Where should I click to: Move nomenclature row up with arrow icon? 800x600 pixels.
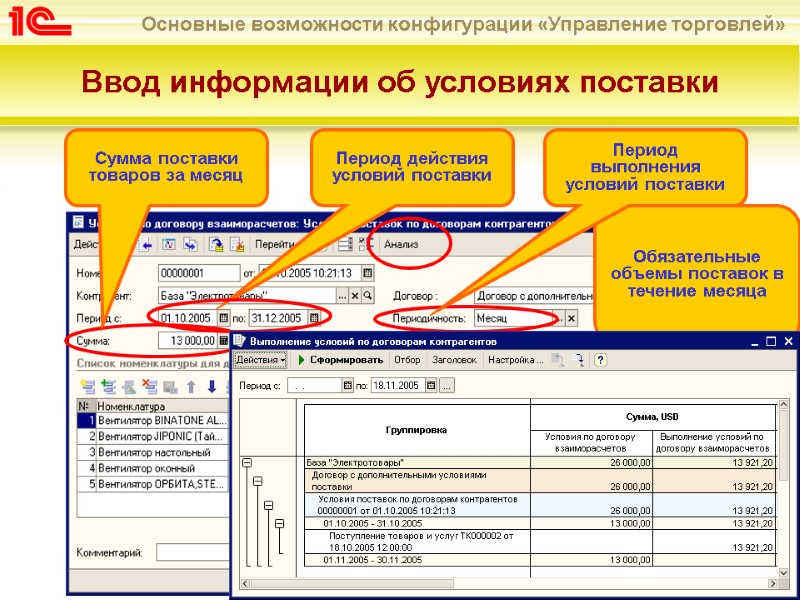190,384
